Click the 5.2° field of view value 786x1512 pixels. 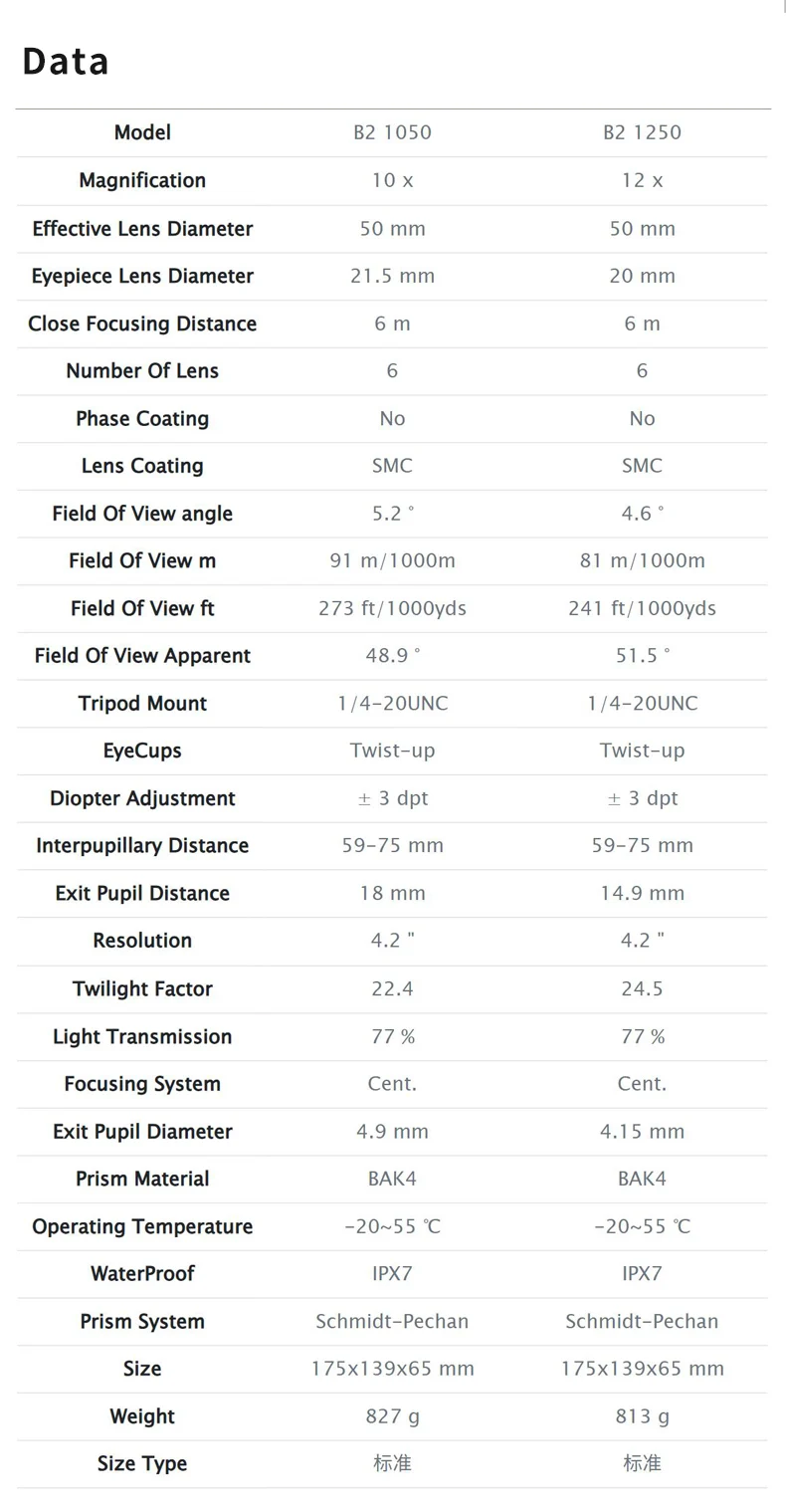392,514
